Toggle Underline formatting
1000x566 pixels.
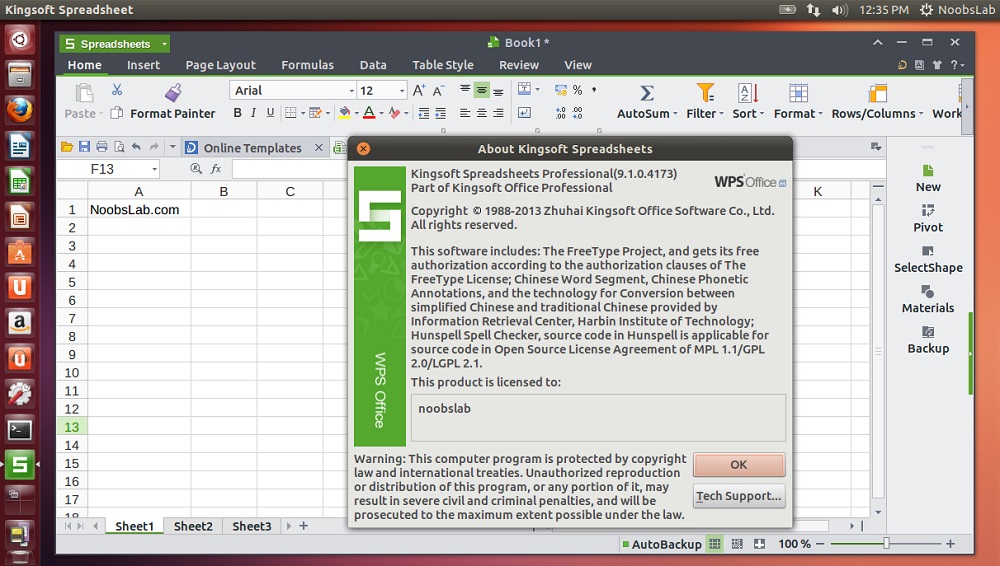click(x=270, y=113)
